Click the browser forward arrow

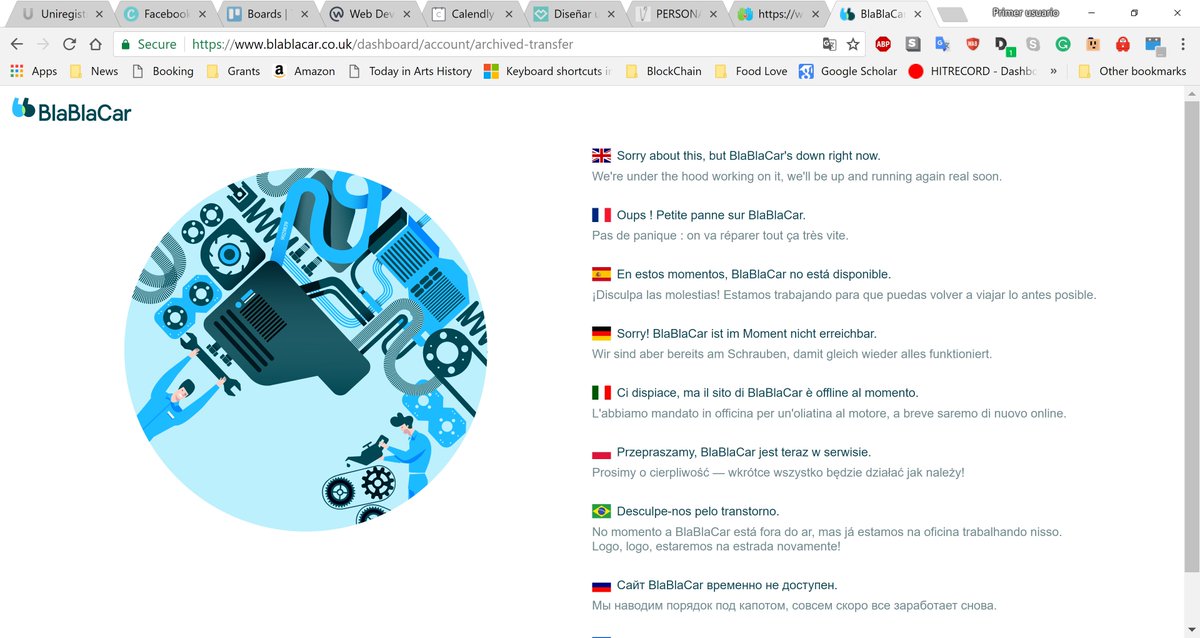43,44
